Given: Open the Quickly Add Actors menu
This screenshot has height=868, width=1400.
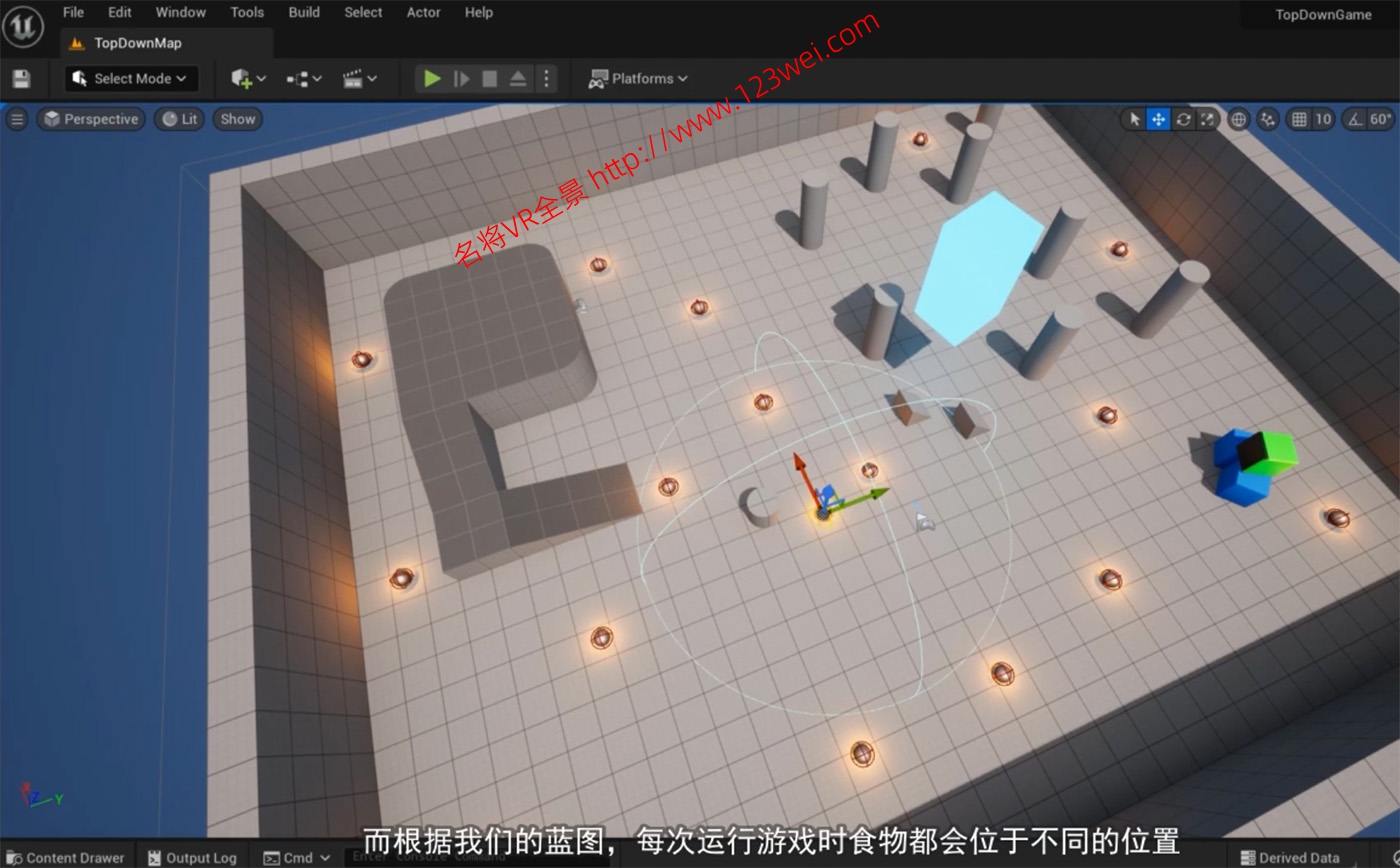Looking at the screenshot, I should coord(243,78).
